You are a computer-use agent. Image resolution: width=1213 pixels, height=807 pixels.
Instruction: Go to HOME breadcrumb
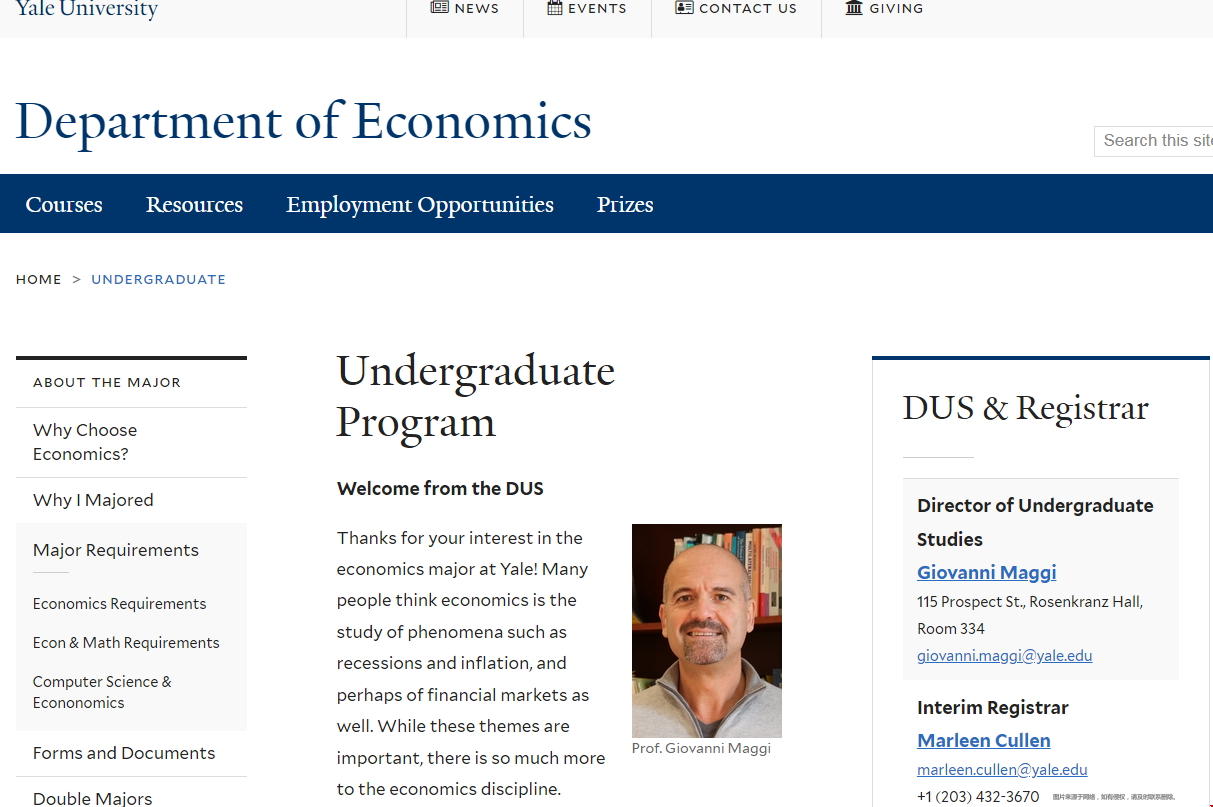pyautogui.click(x=39, y=279)
